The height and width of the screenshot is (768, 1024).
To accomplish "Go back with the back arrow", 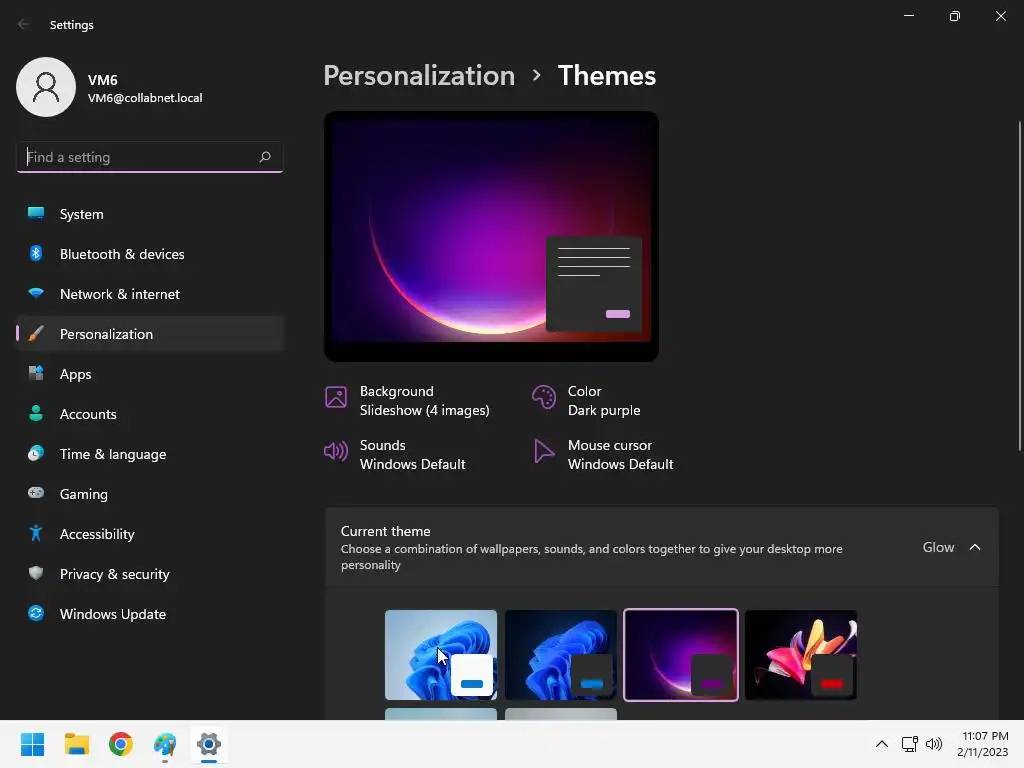I will pos(24,24).
